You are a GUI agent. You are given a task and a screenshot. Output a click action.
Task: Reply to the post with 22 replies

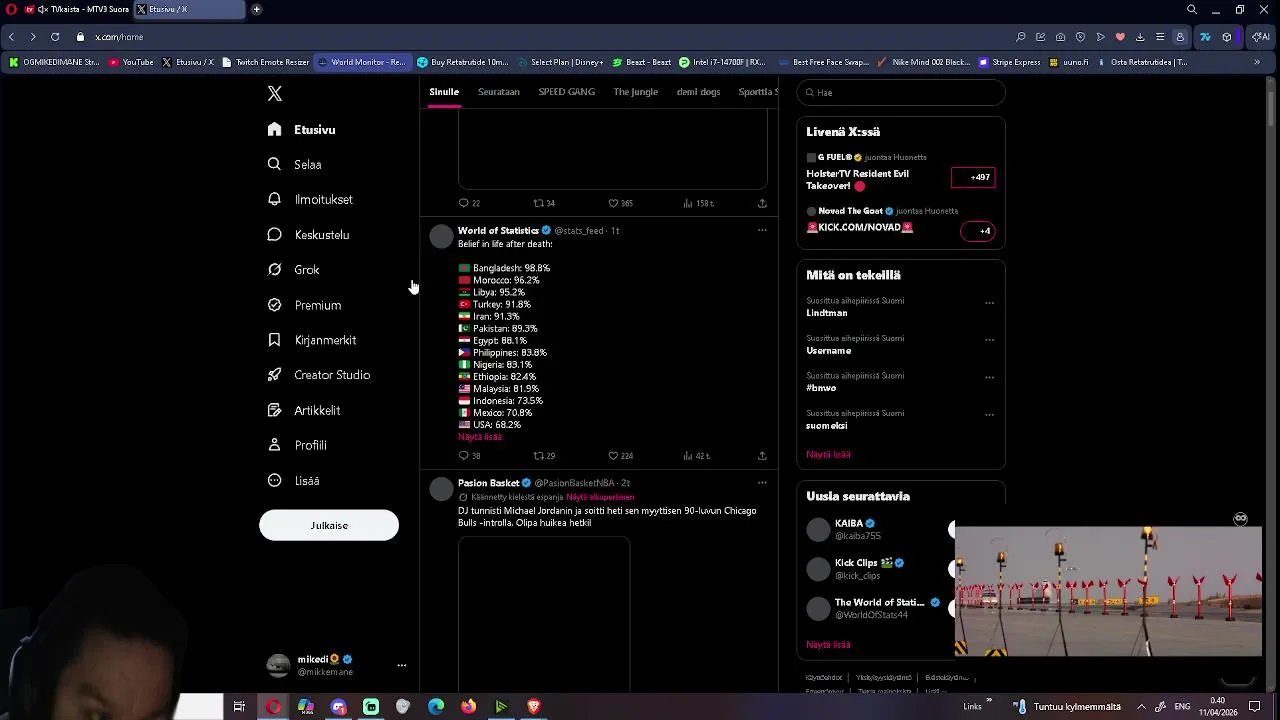point(468,203)
